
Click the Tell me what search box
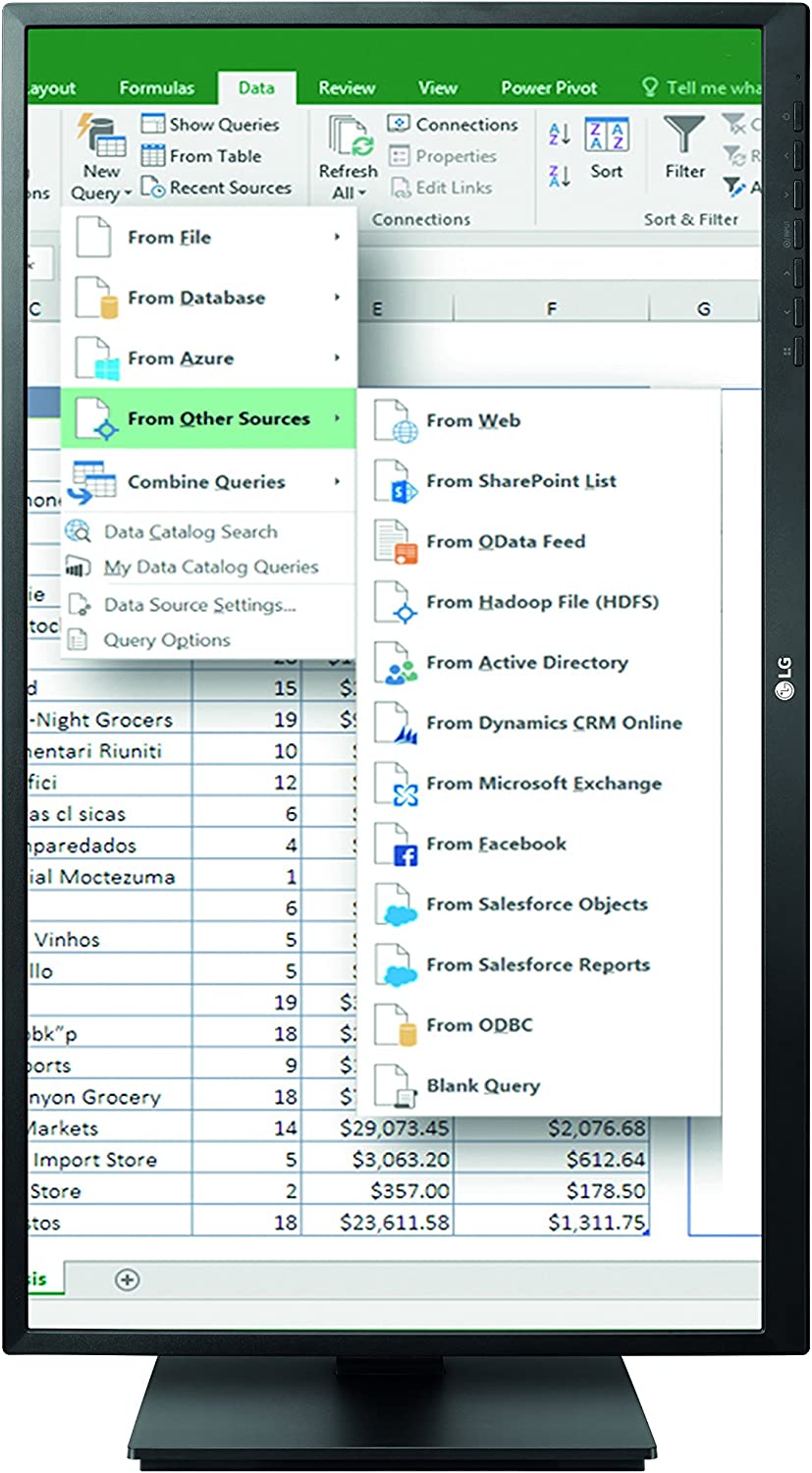pos(701,88)
